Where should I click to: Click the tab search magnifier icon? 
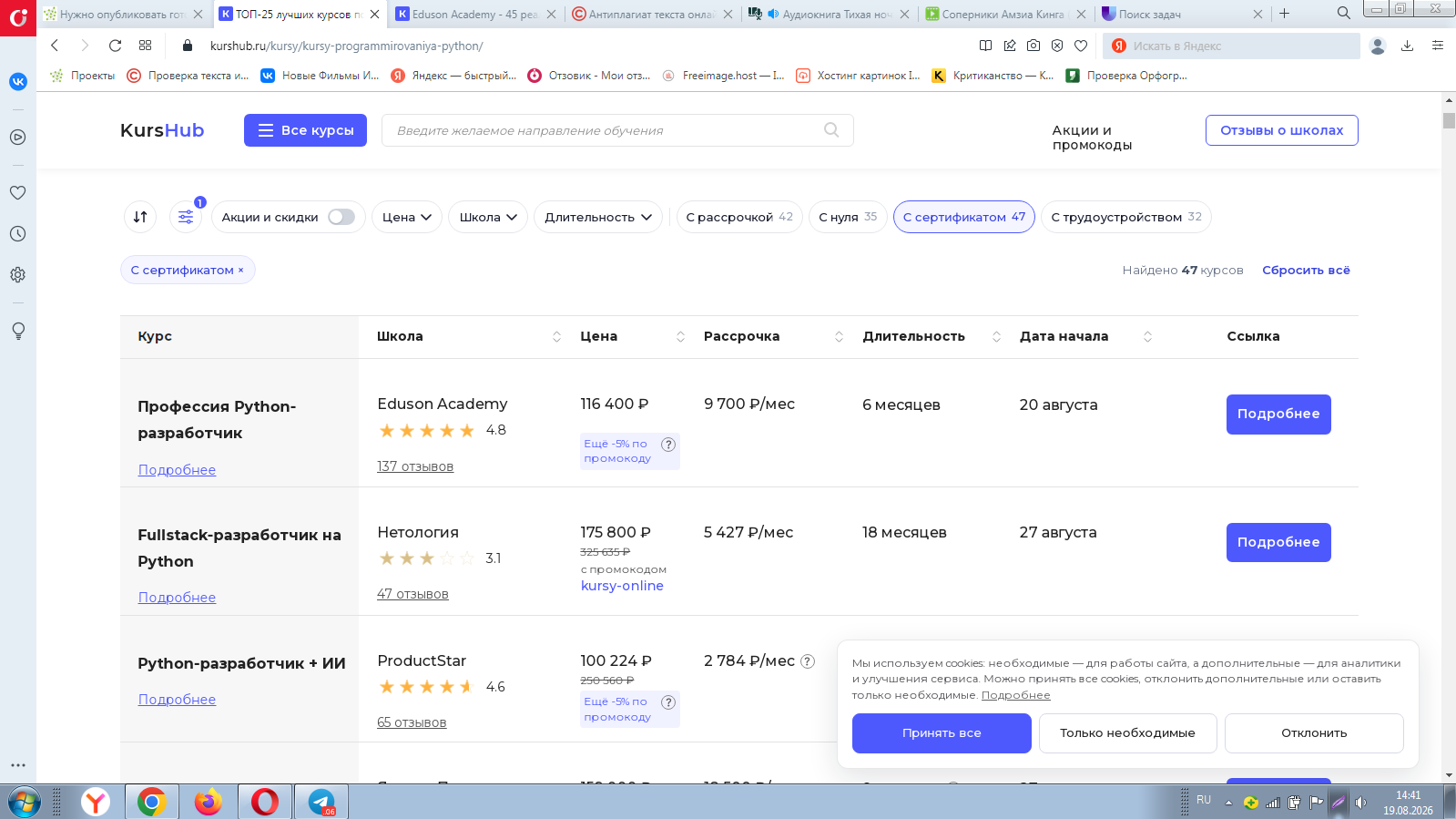pos(1344,14)
